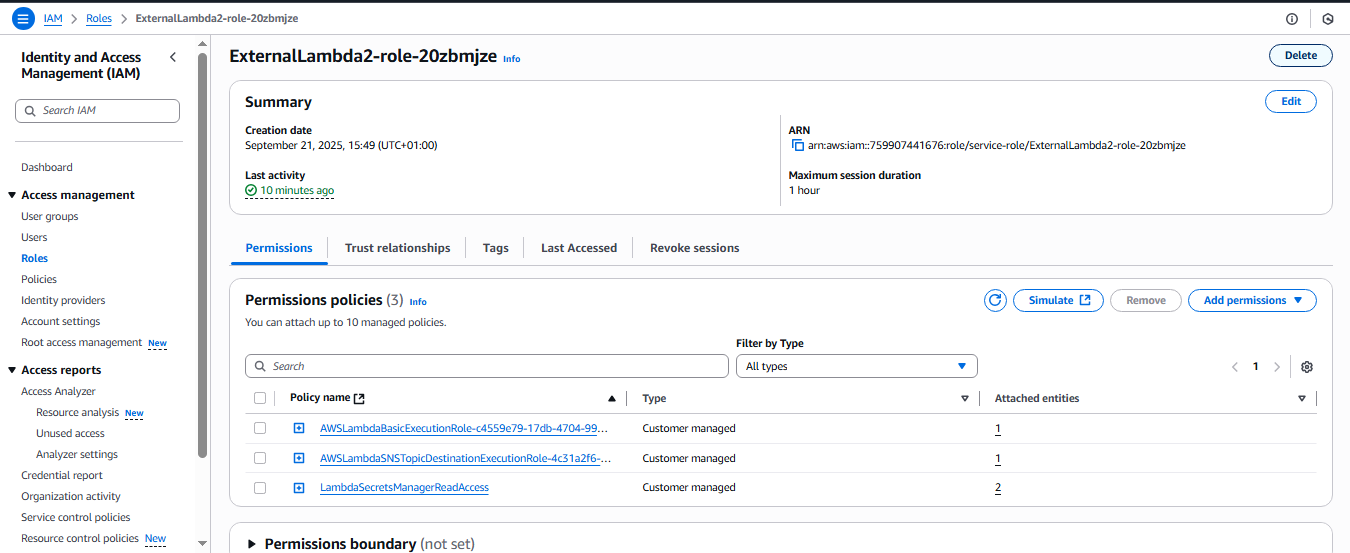Open Users in sidebar
The height and width of the screenshot is (553, 1350).
coord(34,237)
